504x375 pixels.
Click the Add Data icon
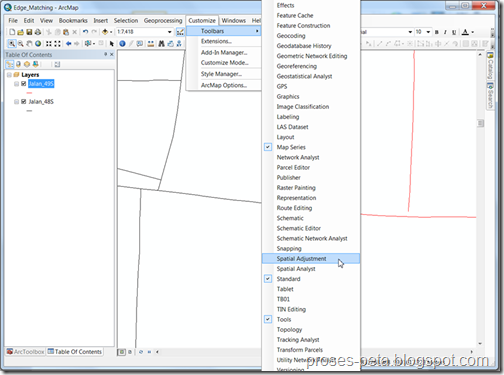click(x=105, y=32)
